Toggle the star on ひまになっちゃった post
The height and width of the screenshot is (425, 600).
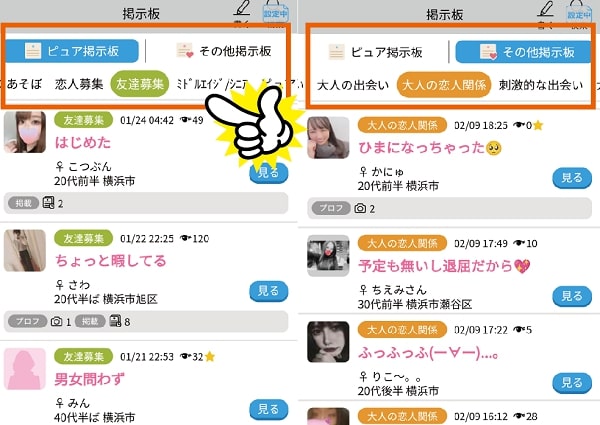coord(538,125)
